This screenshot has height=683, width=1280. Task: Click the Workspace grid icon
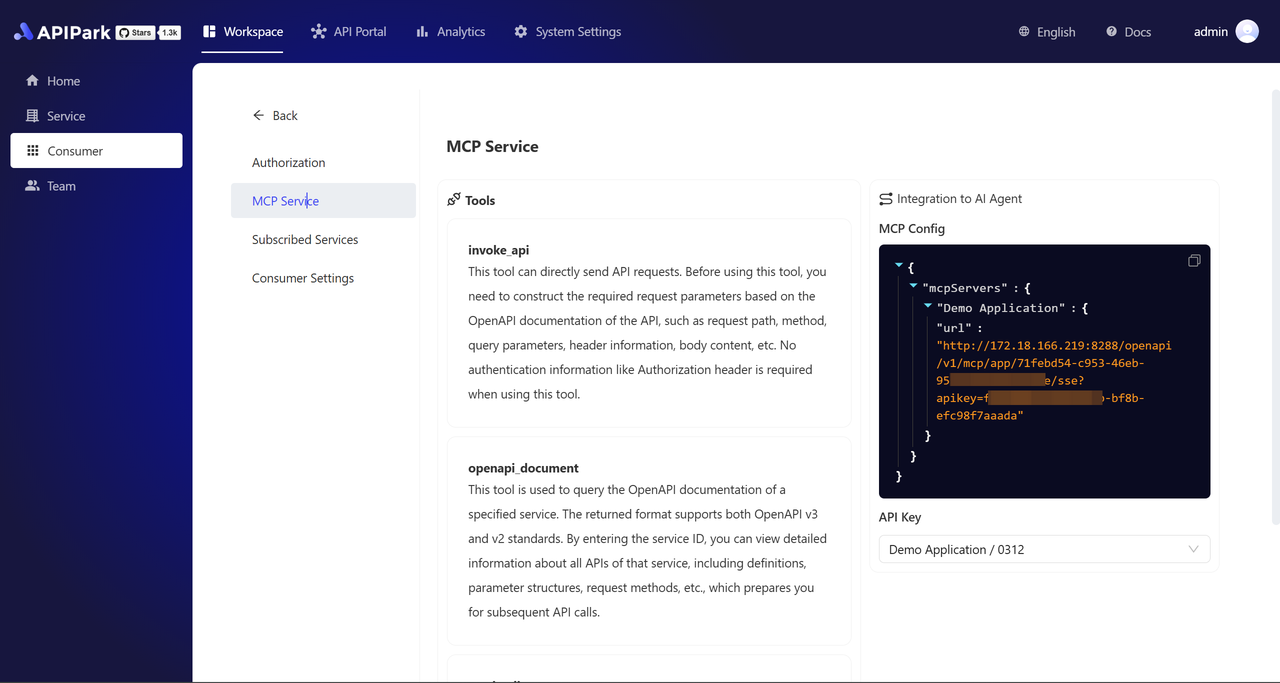click(x=209, y=32)
